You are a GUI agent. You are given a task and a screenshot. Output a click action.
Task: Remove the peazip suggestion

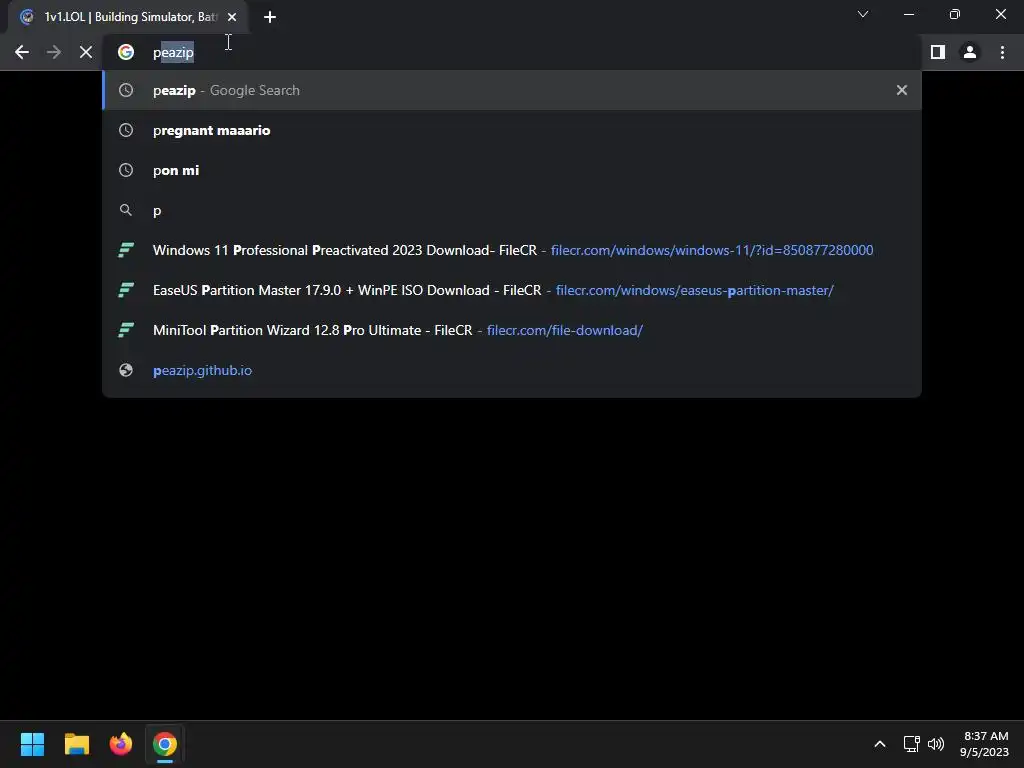(x=902, y=90)
